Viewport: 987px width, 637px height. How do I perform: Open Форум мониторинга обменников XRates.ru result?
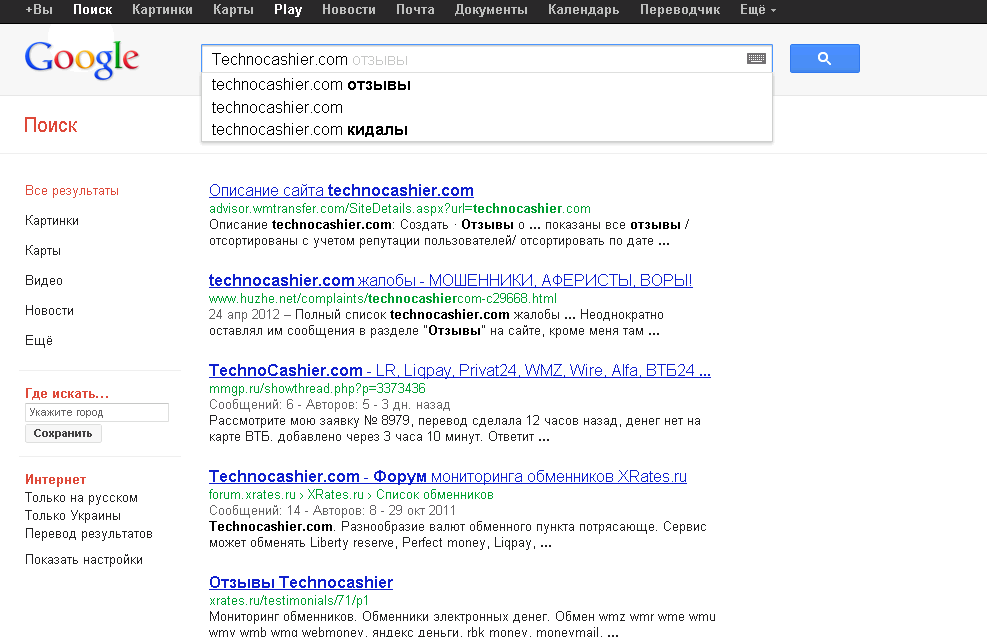coord(448,476)
